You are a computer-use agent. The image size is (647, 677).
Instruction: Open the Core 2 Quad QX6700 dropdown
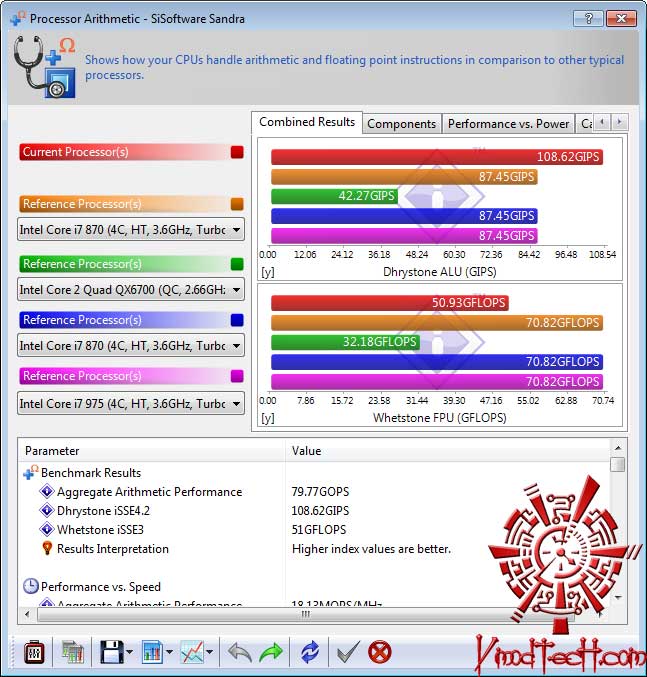click(x=131, y=290)
